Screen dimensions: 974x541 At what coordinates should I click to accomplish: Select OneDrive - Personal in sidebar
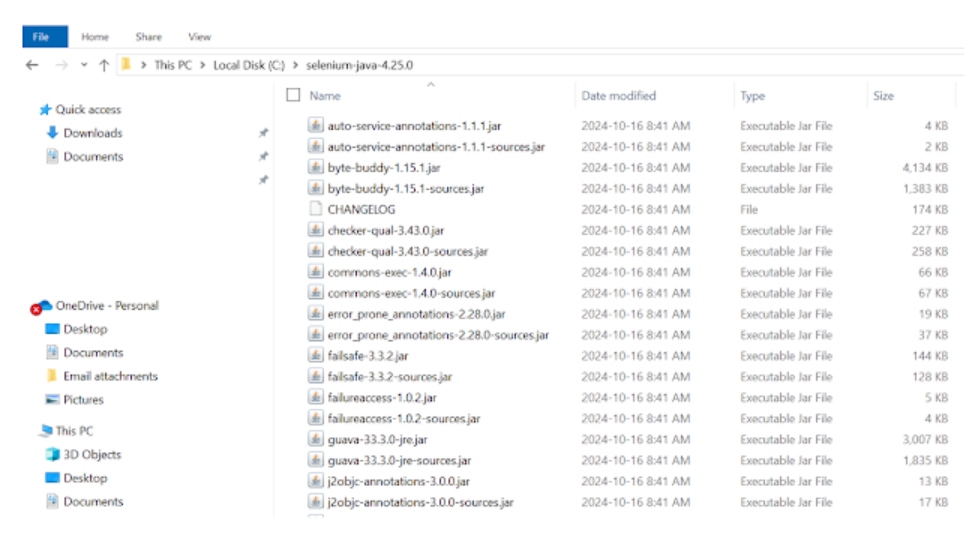pyautogui.click(x=107, y=306)
